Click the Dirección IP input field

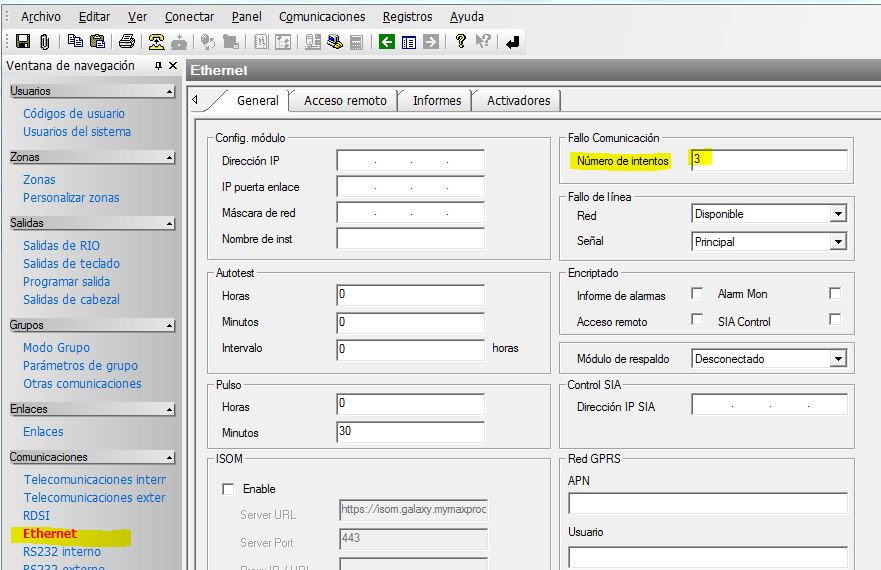[x=410, y=160]
